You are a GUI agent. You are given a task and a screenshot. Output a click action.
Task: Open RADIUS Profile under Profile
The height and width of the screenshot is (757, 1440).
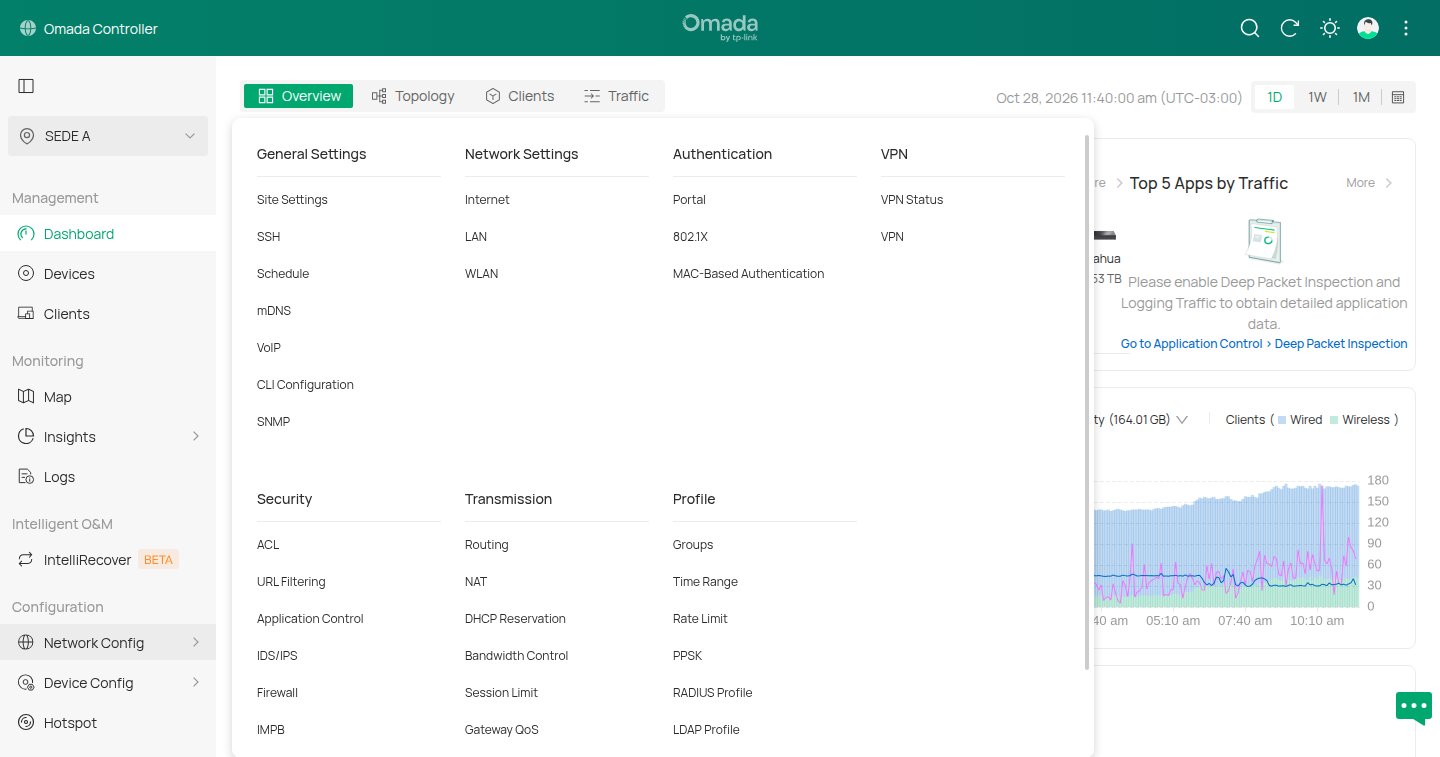712,693
